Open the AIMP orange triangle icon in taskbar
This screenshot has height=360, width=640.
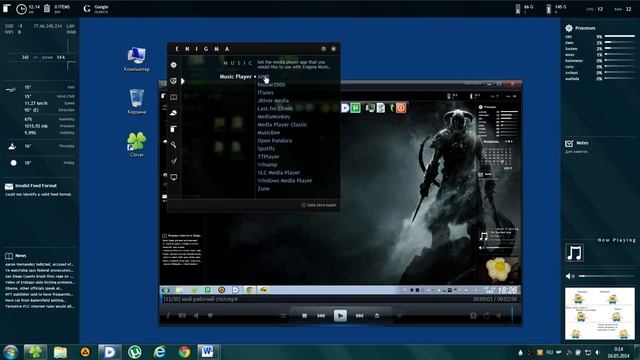click(x=85, y=352)
